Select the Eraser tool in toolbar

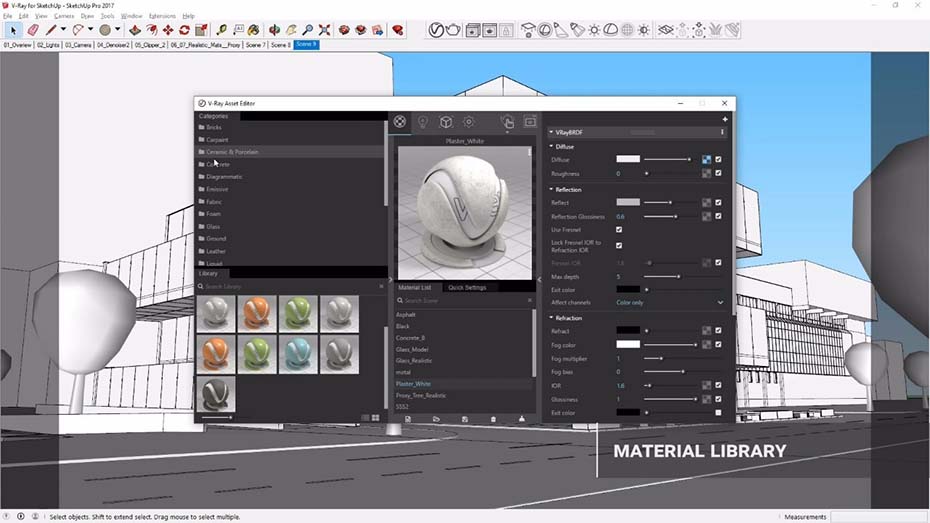pyautogui.click(x=32, y=30)
